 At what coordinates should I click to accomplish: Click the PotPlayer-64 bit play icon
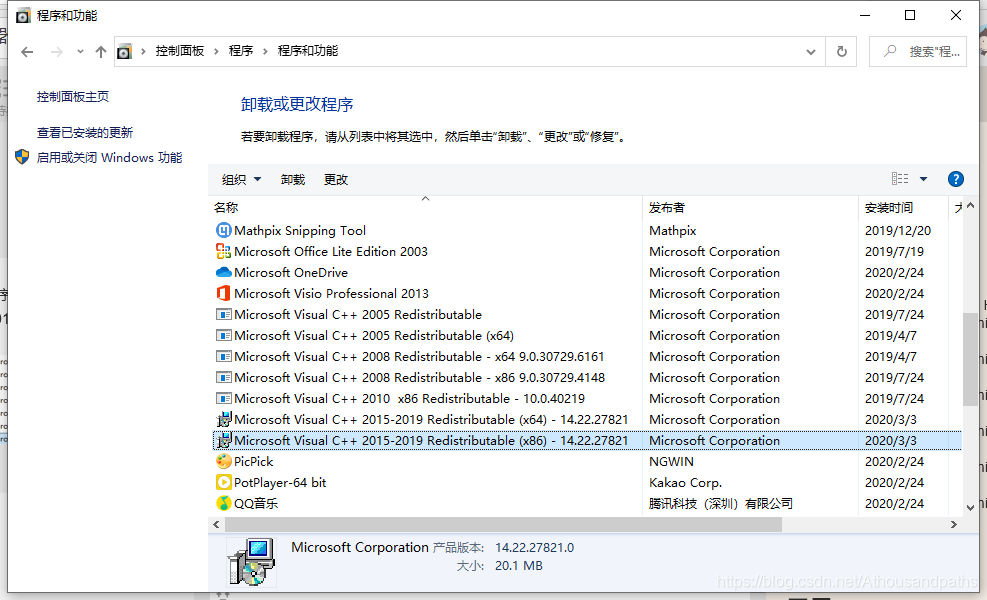(223, 482)
